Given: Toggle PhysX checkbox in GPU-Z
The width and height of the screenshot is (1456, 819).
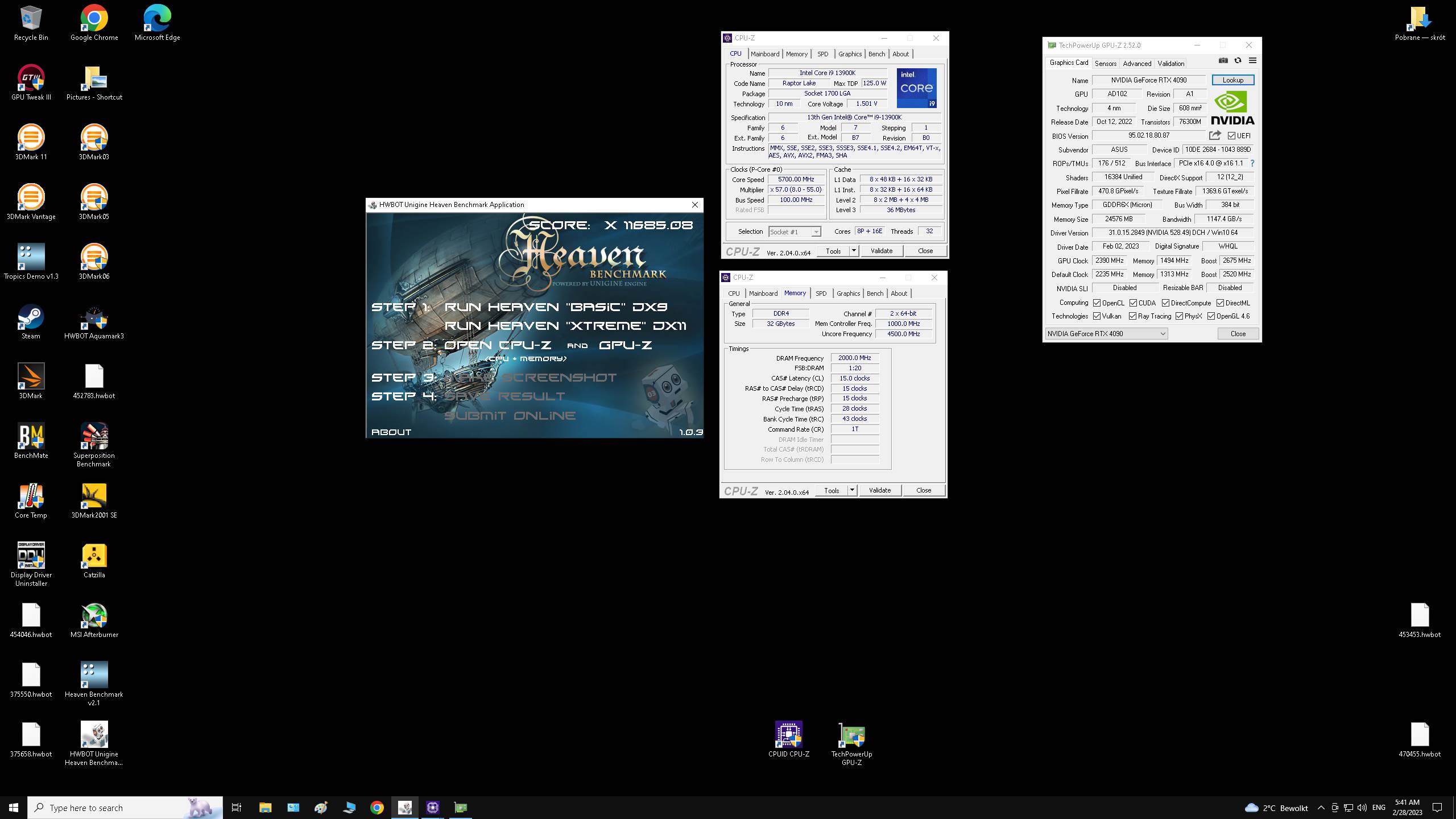Looking at the screenshot, I should (x=1179, y=316).
